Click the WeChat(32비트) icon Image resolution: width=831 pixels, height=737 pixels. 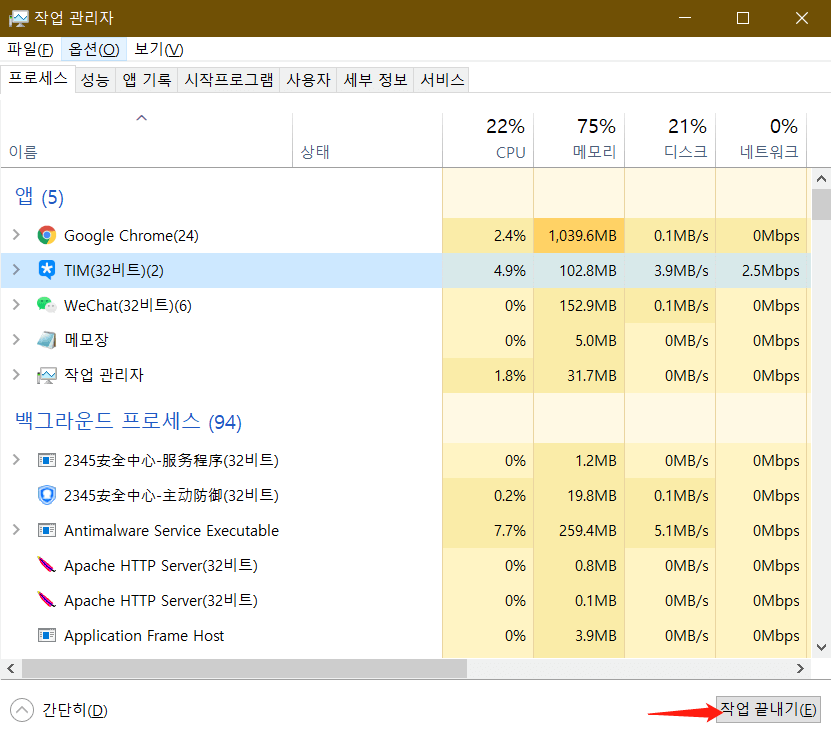point(46,305)
